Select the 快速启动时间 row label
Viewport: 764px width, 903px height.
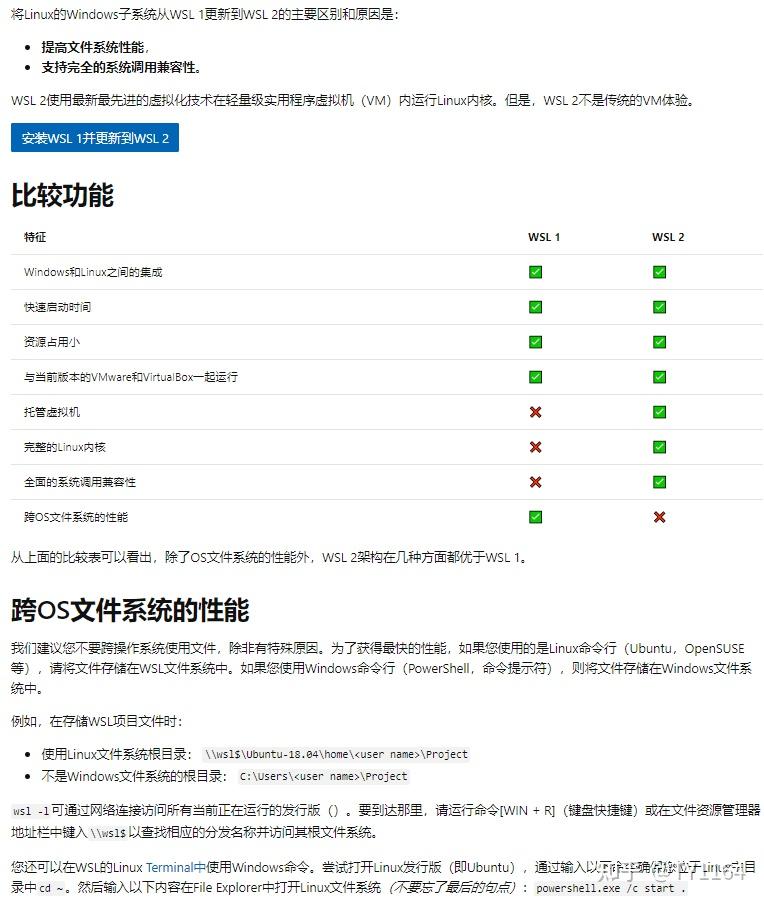[x=57, y=307]
